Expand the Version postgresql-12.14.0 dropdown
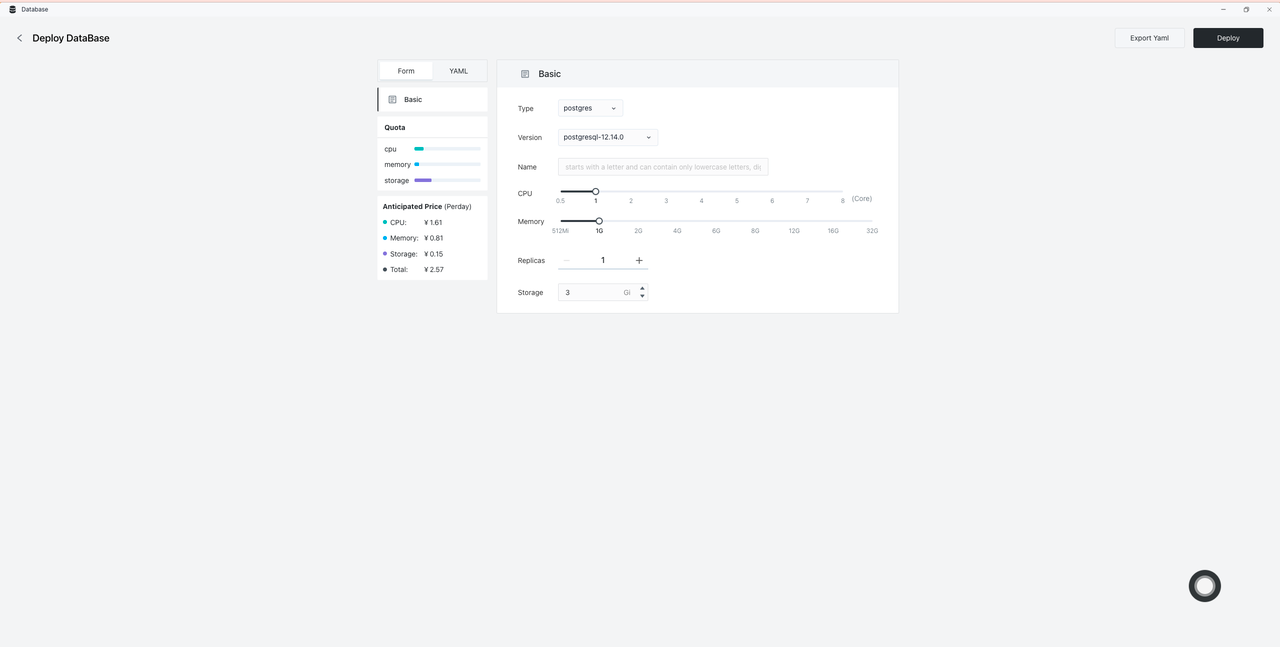The height and width of the screenshot is (647, 1280). [607, 137]
